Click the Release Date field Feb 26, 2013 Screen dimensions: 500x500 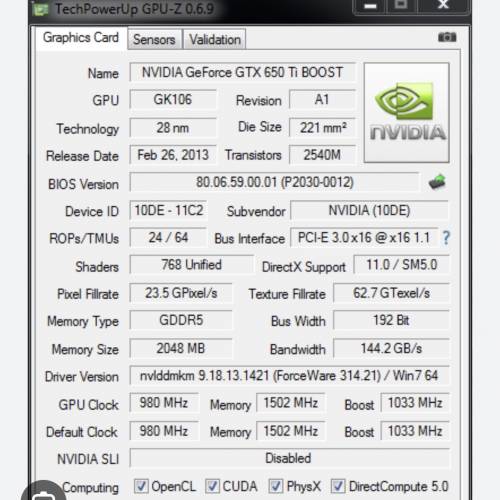tap(173, 155)
